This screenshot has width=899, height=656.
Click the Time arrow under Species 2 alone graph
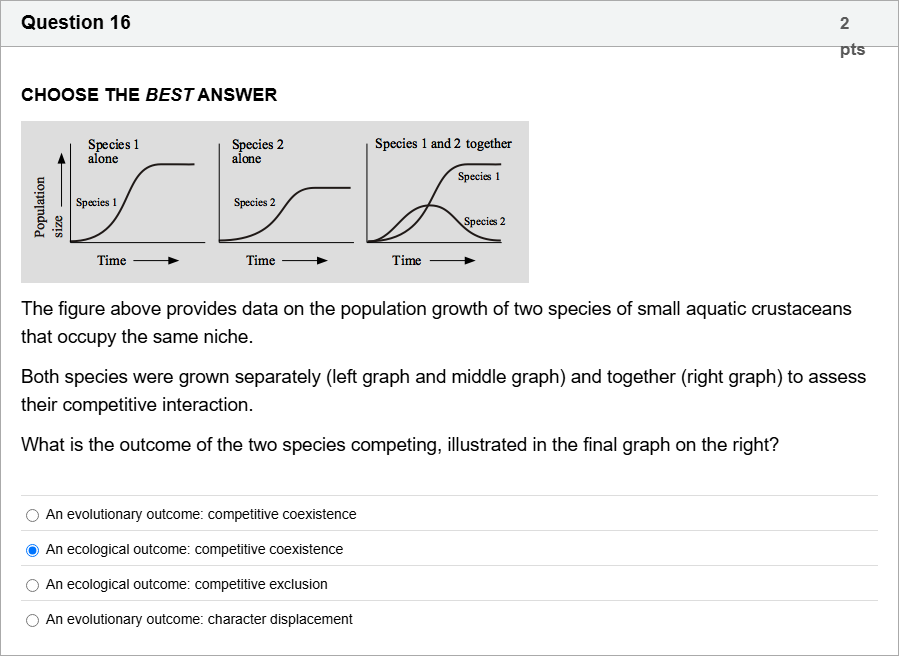304,261
